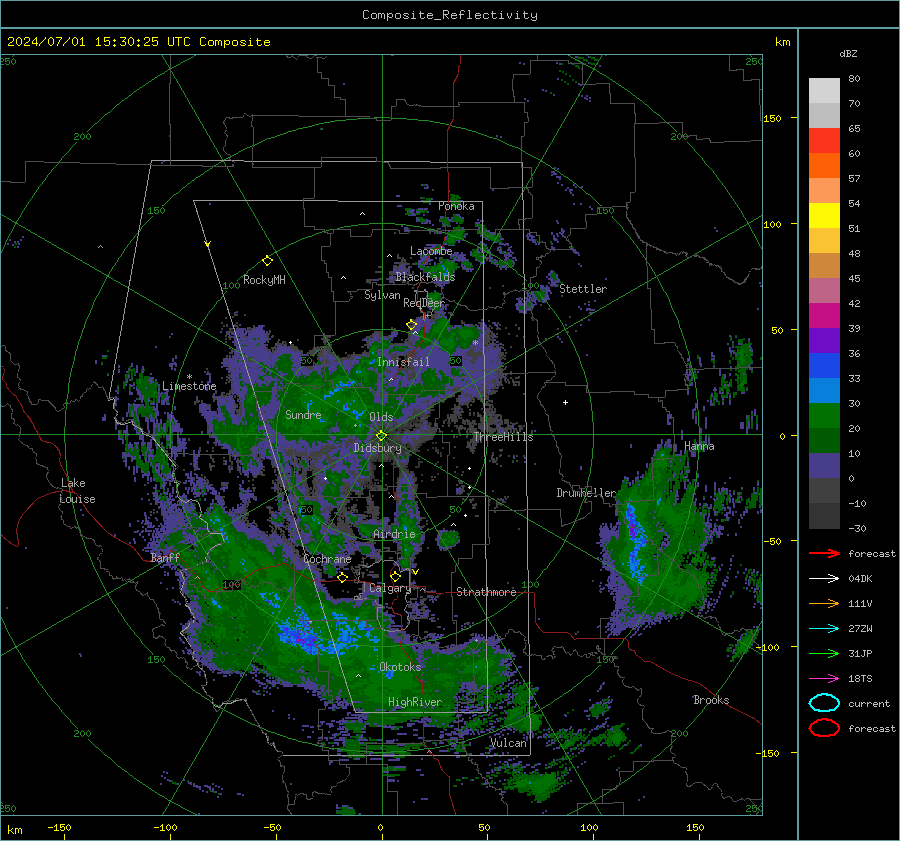Click the Sundre city label
Screen dimensions: 900x841
[x=303, y=414]
